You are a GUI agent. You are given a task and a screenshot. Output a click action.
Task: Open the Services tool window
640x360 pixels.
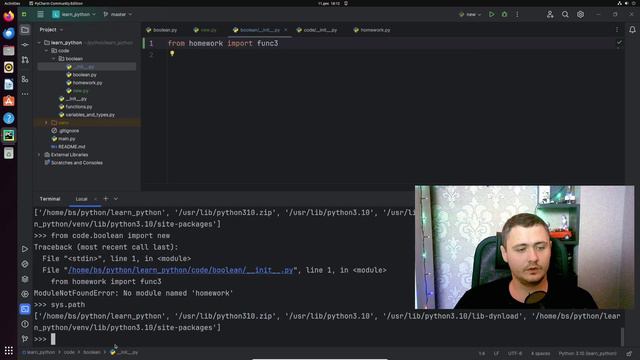(x=25, y=294)
